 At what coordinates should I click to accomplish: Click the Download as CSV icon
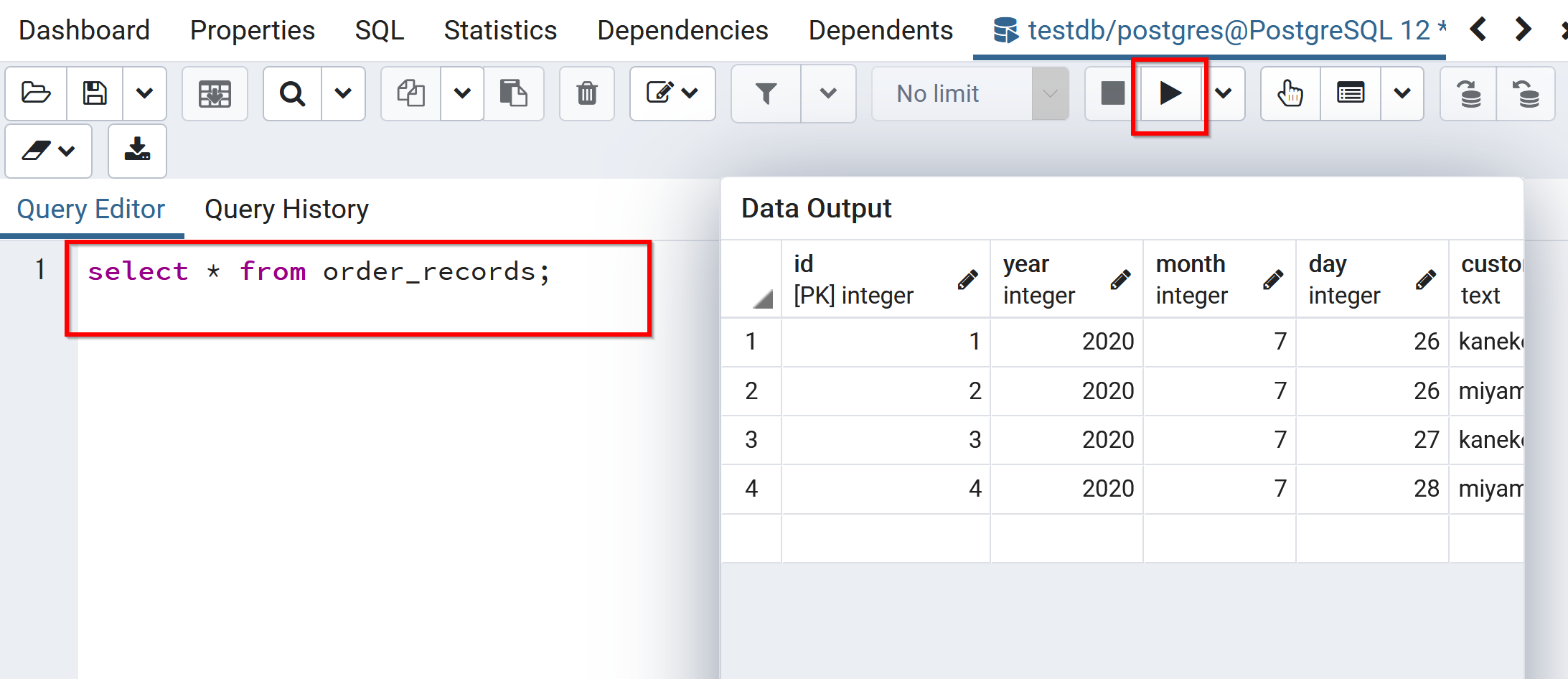137,150
